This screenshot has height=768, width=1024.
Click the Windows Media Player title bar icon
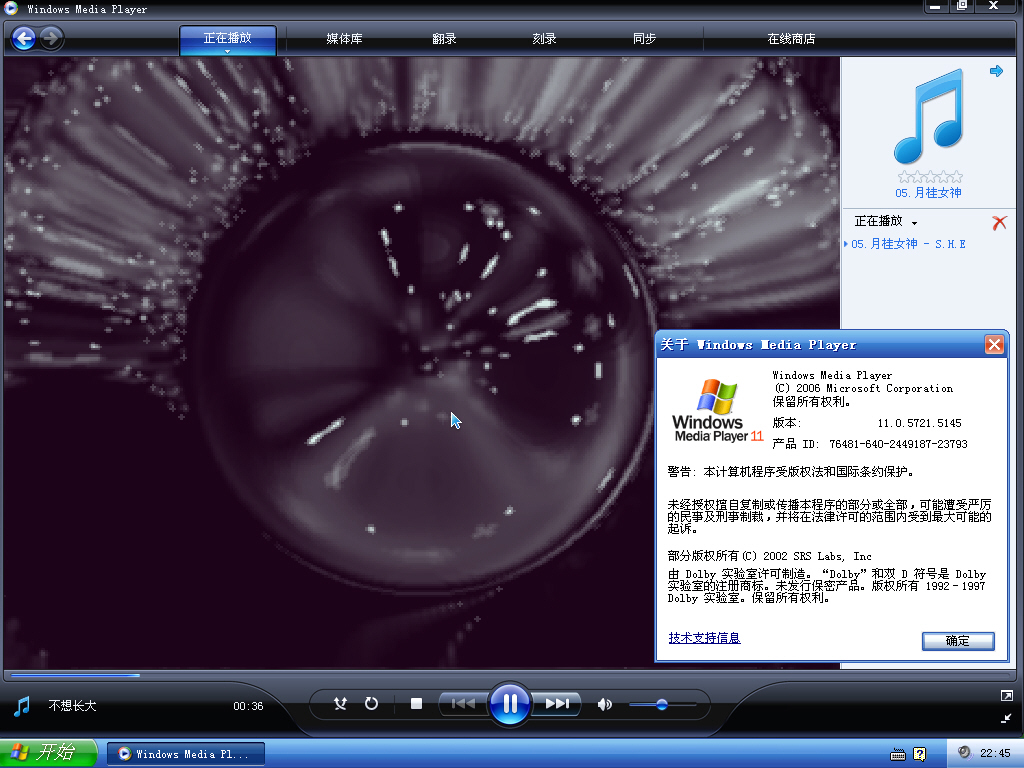[x=11, y=8]
